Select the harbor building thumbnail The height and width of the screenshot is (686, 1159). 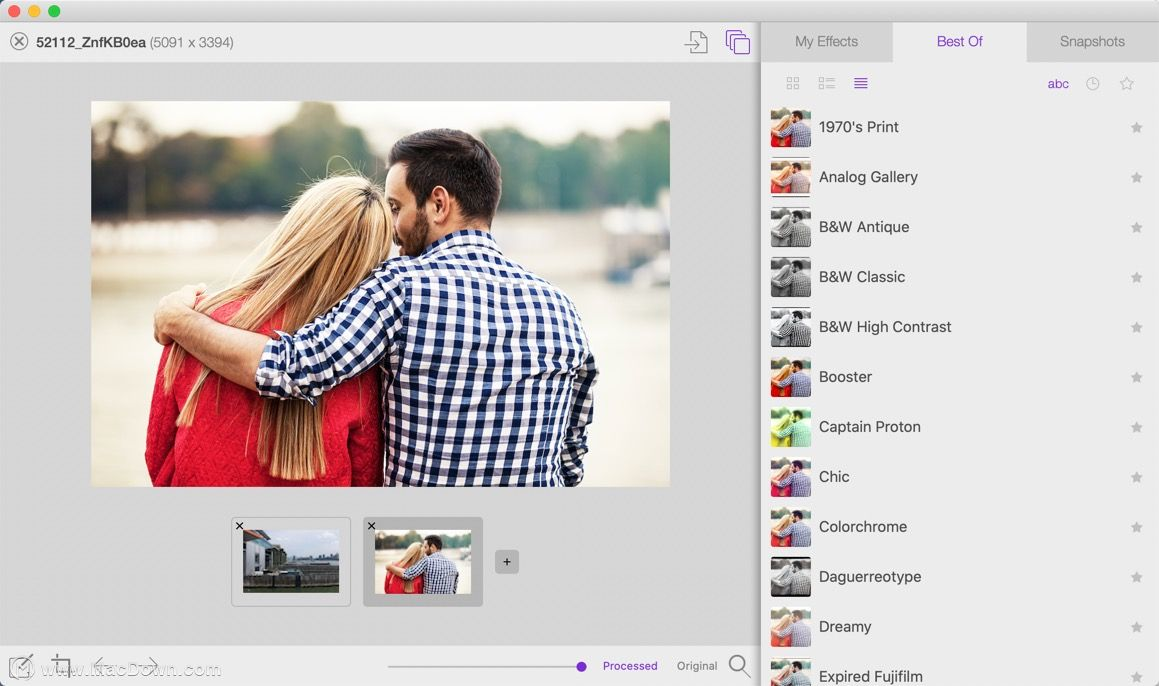[x=291, y=561]
